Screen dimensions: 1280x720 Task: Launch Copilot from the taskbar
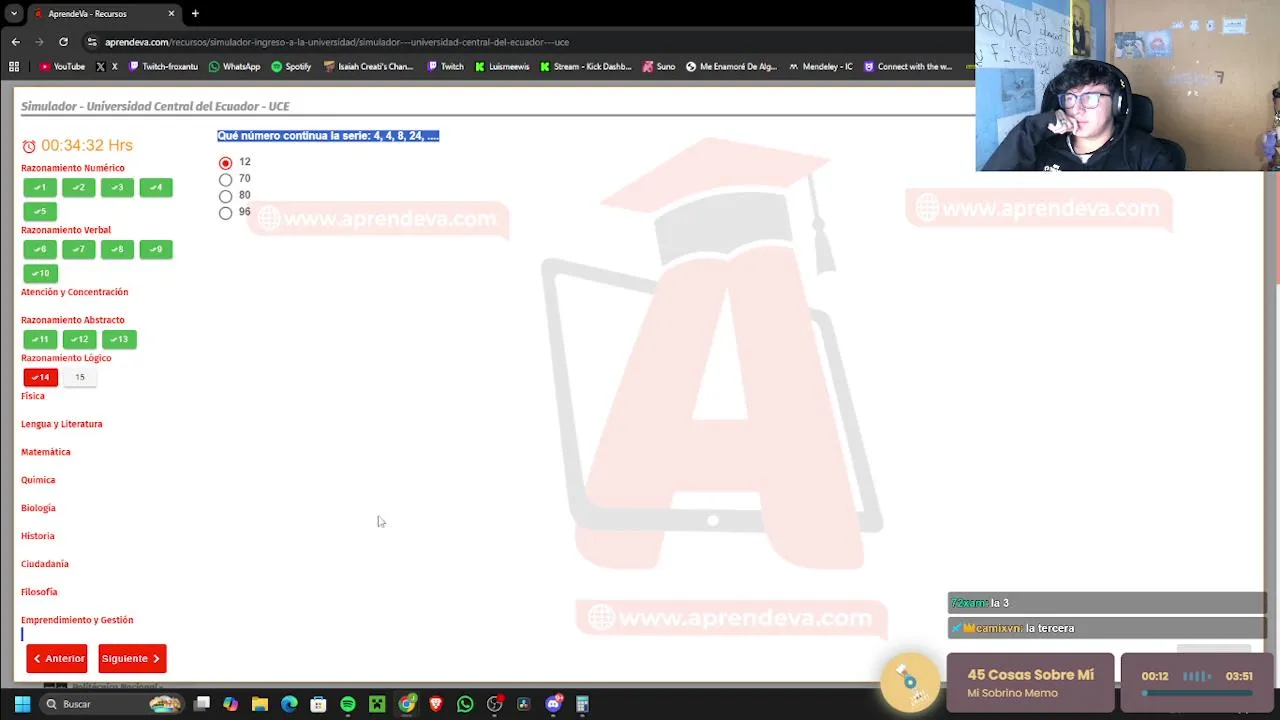[231, 704]
